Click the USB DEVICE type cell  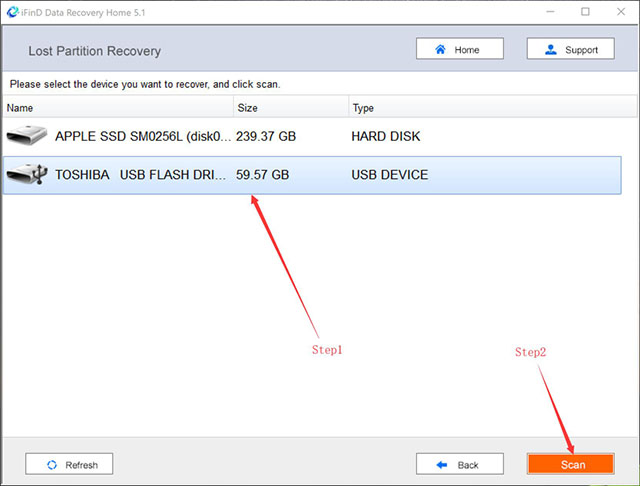click(390, 175)
